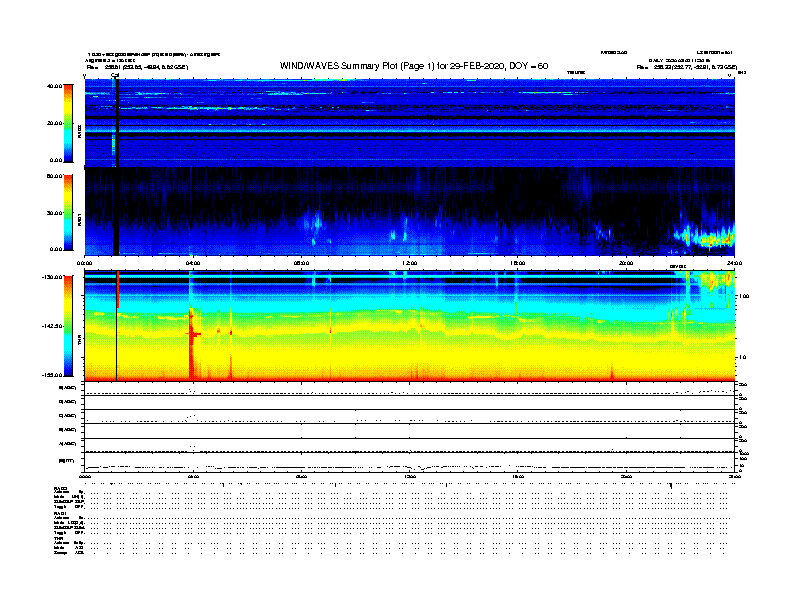Viewport: 792px width, 612px height.
Task: Click the 30.00 label on RAD1 colorbar
Action: coord(55,213)
